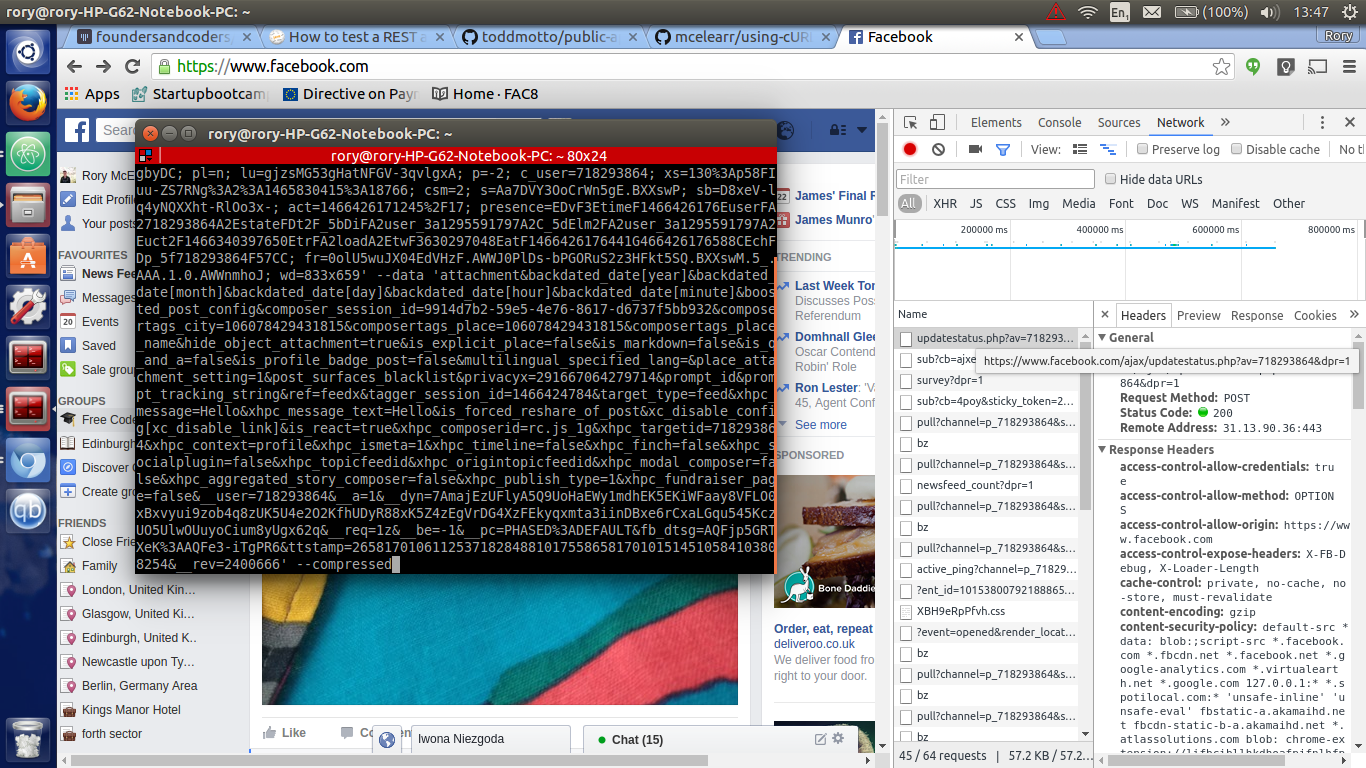Select the inspect element picker in DevTools
This screenshot has width=1366, height=768.
tap(910, 122)
